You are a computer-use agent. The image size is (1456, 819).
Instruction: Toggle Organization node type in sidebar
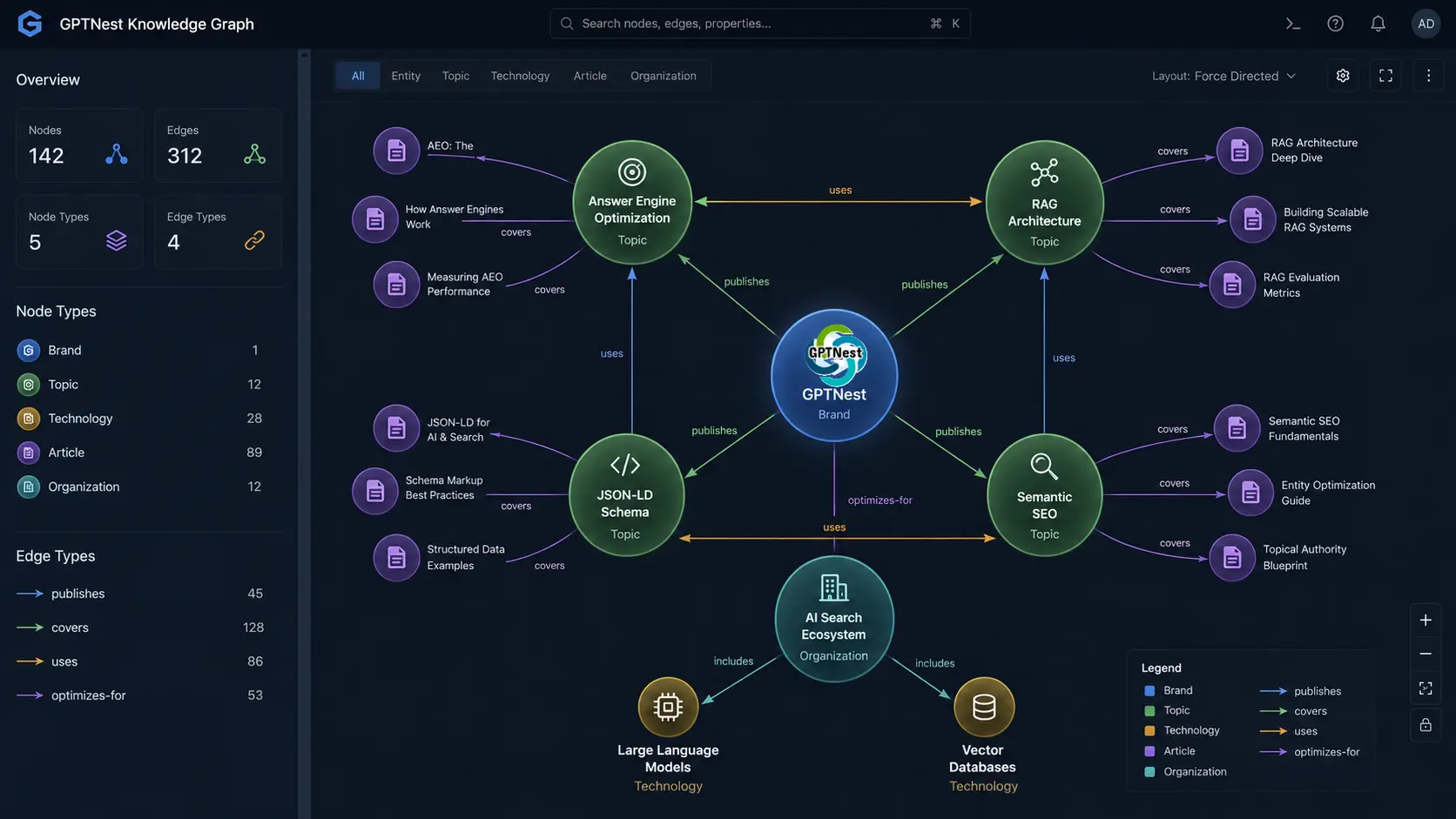(139, 487)
